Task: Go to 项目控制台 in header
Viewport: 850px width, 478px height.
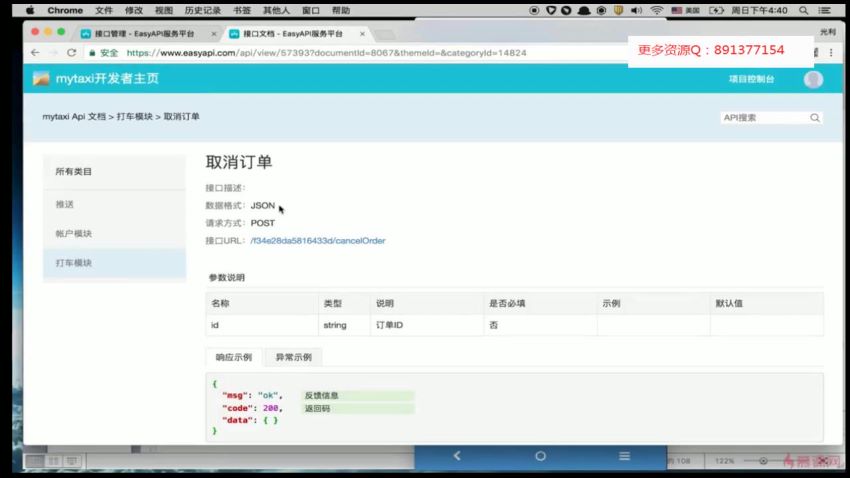Action: tap(751, 79)
